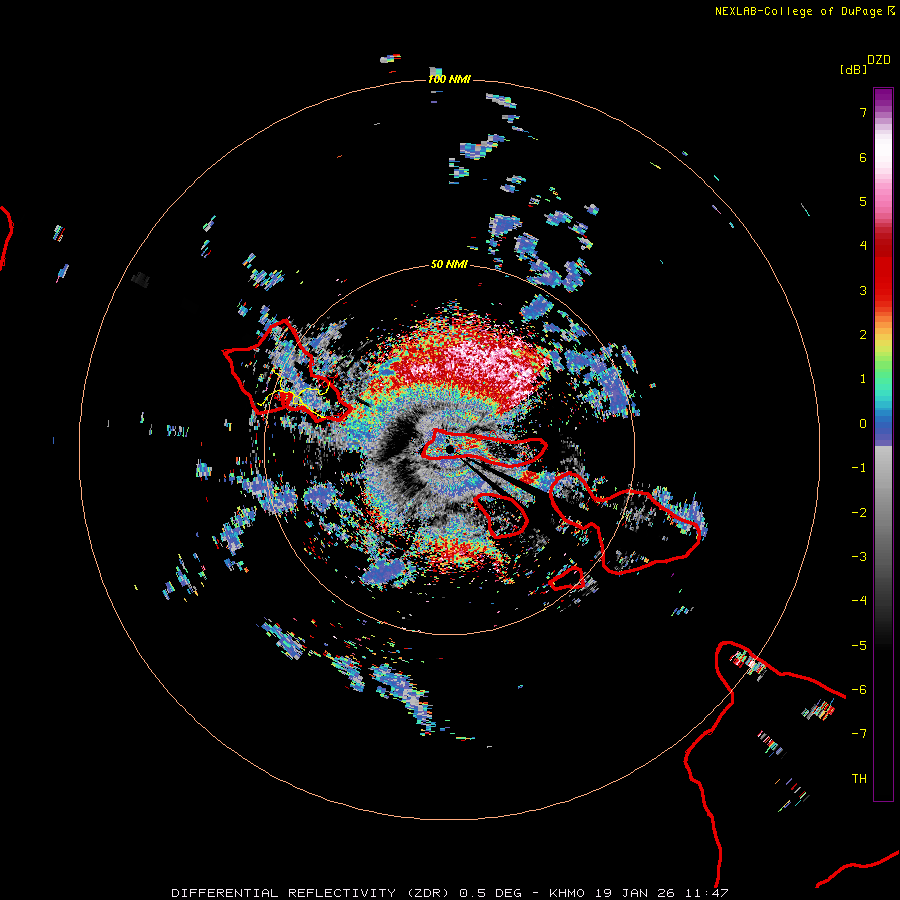Click the '5' value on the color scale

pos(863,201)
